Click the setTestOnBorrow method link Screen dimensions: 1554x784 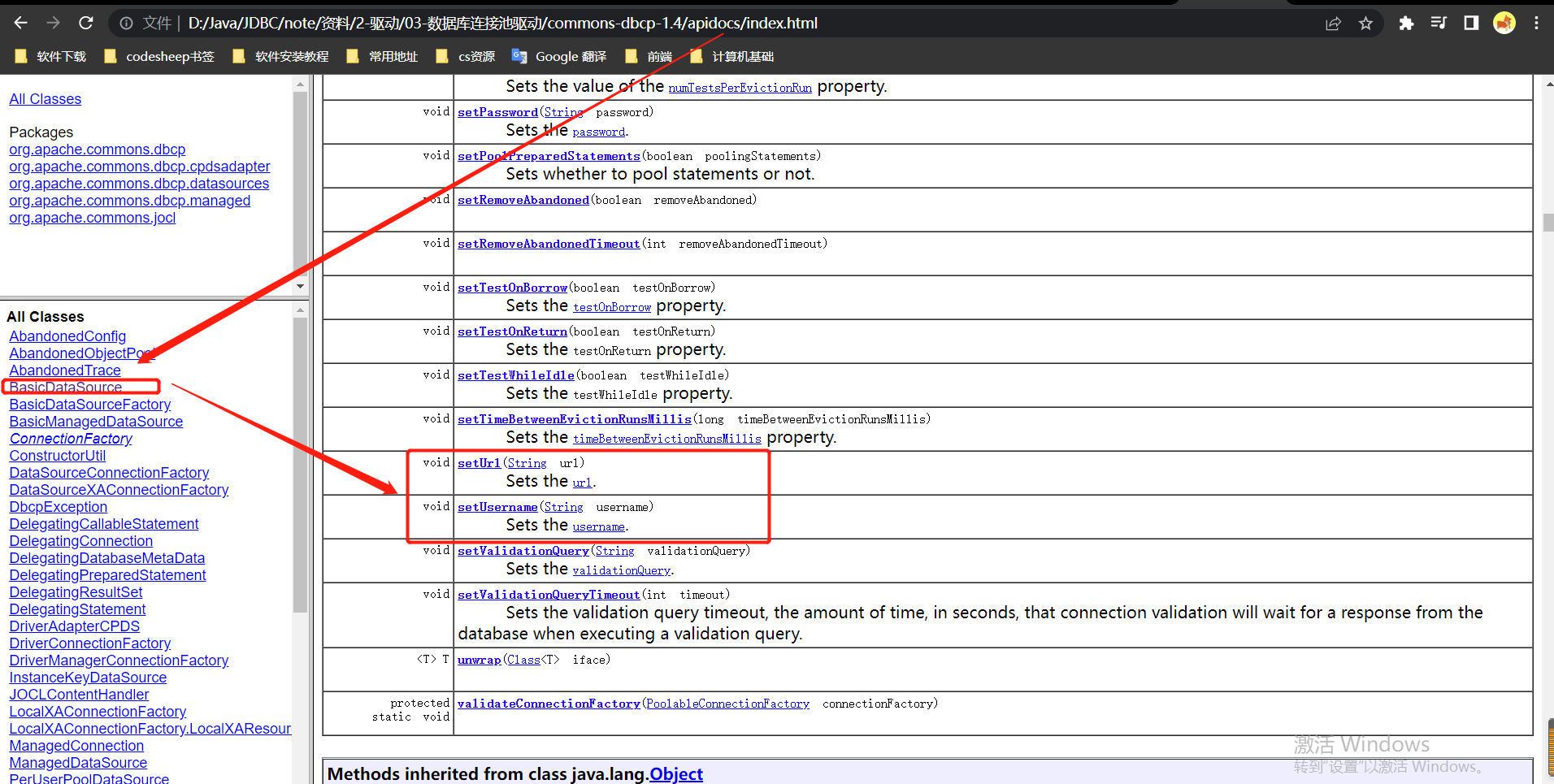(x=512, y=288)
